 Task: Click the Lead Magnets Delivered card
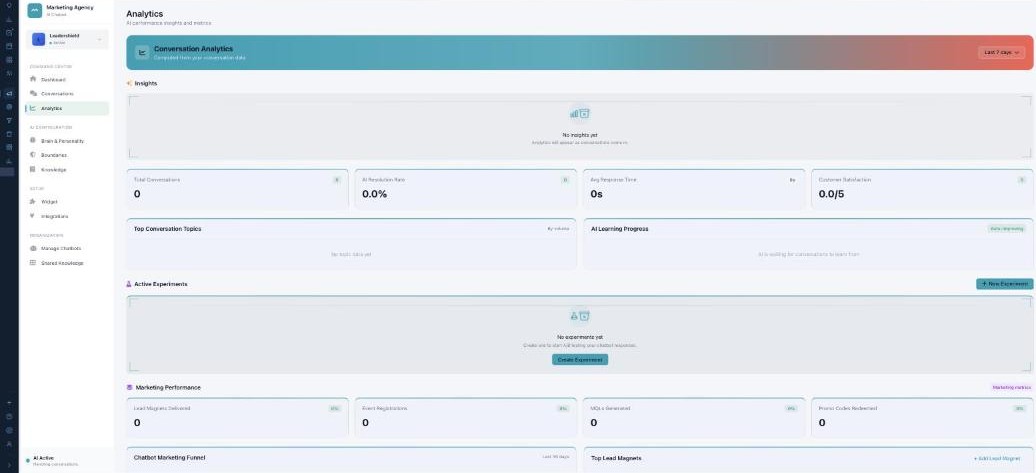coord(237,418)
